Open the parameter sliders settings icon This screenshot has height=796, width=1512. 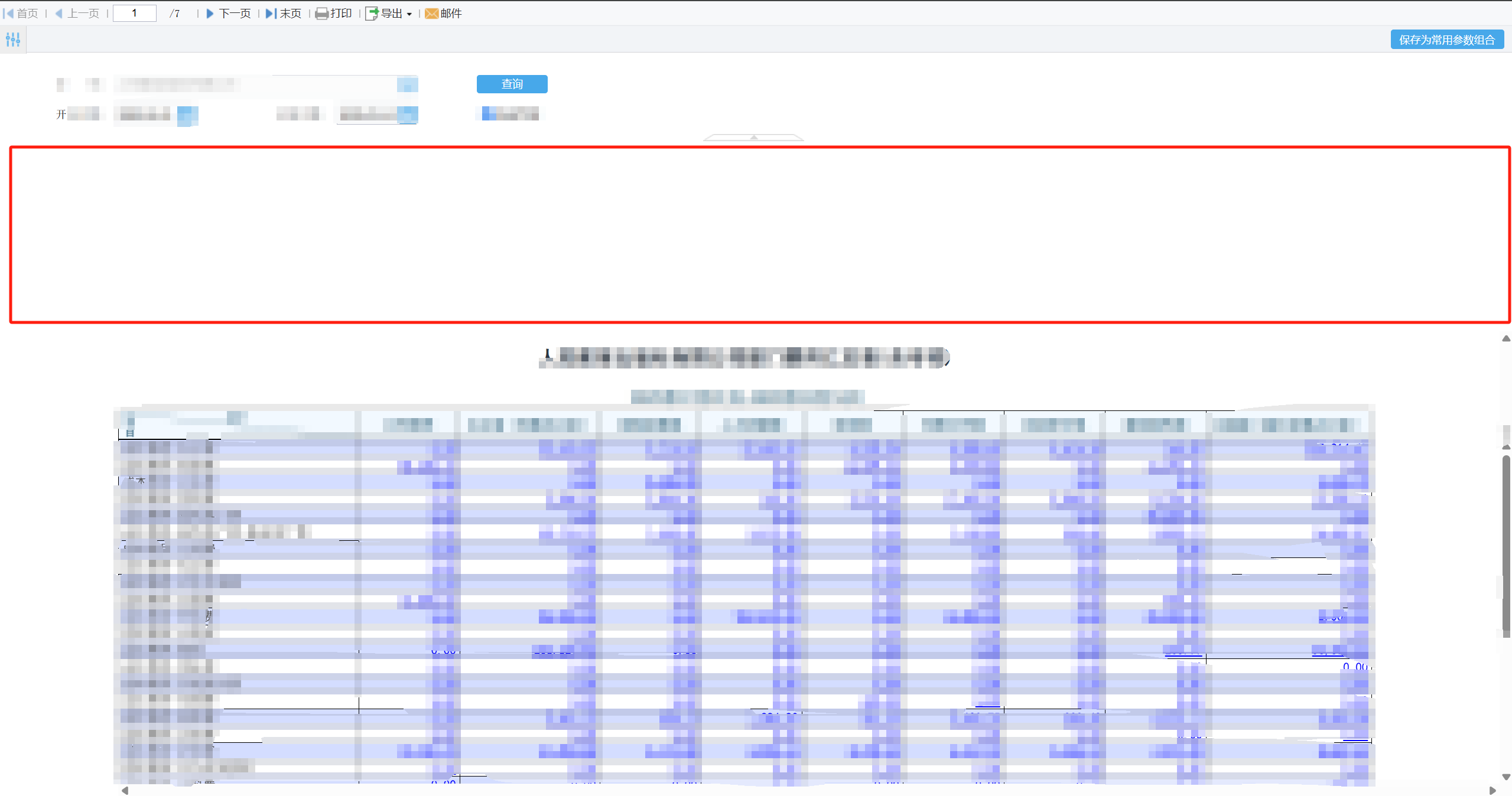[12, 40]
